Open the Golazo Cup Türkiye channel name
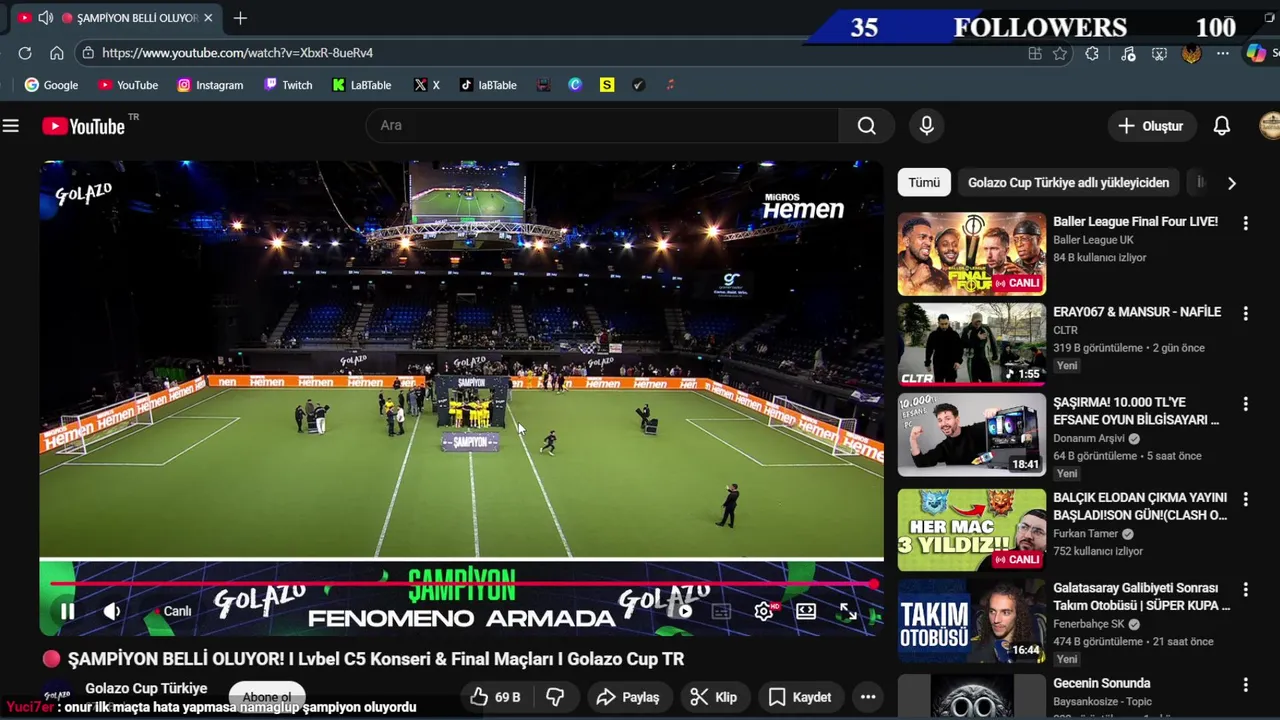This screenshot has width=1280, height=720. 146,688
